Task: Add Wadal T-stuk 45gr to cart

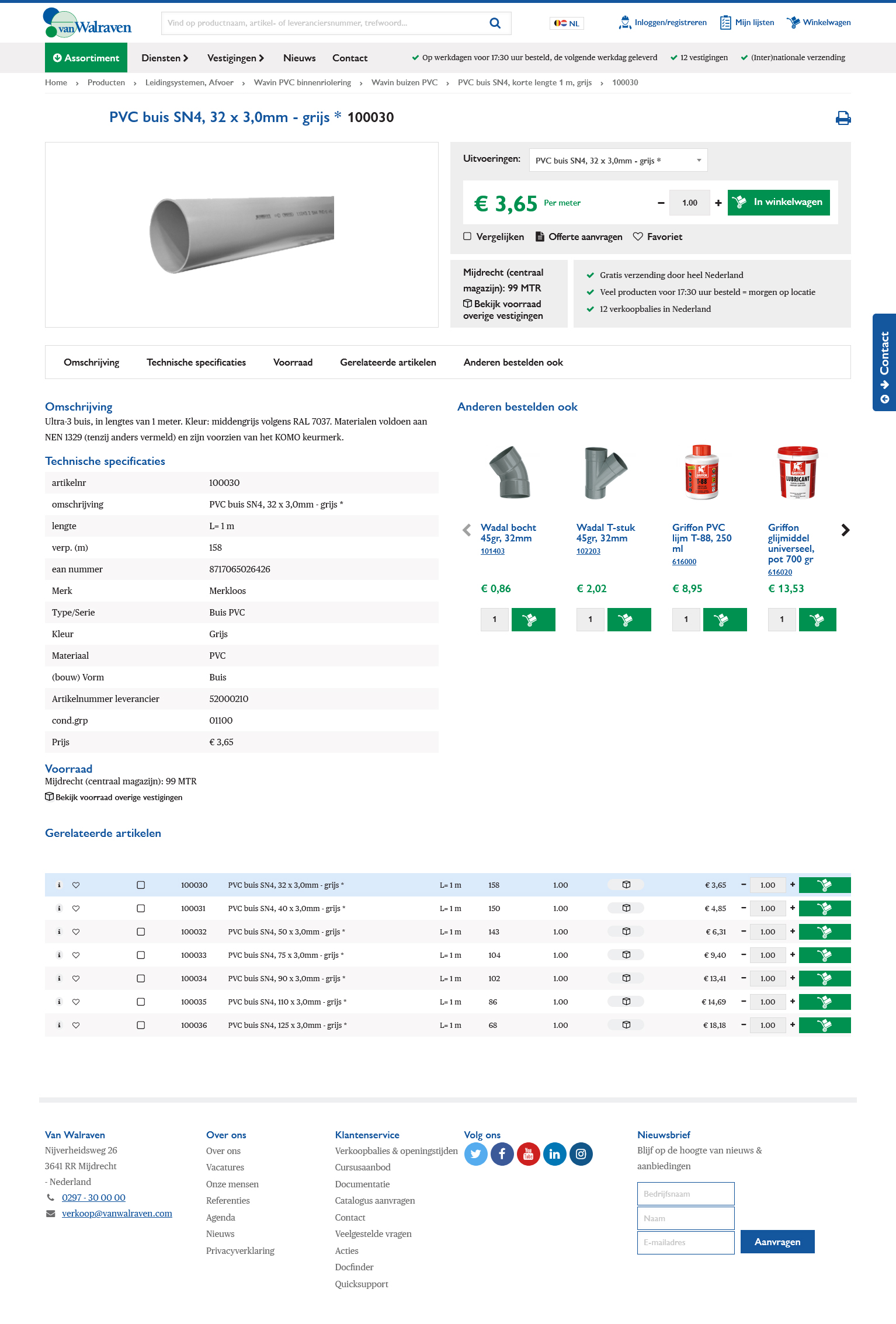Action: click(629, 620)
